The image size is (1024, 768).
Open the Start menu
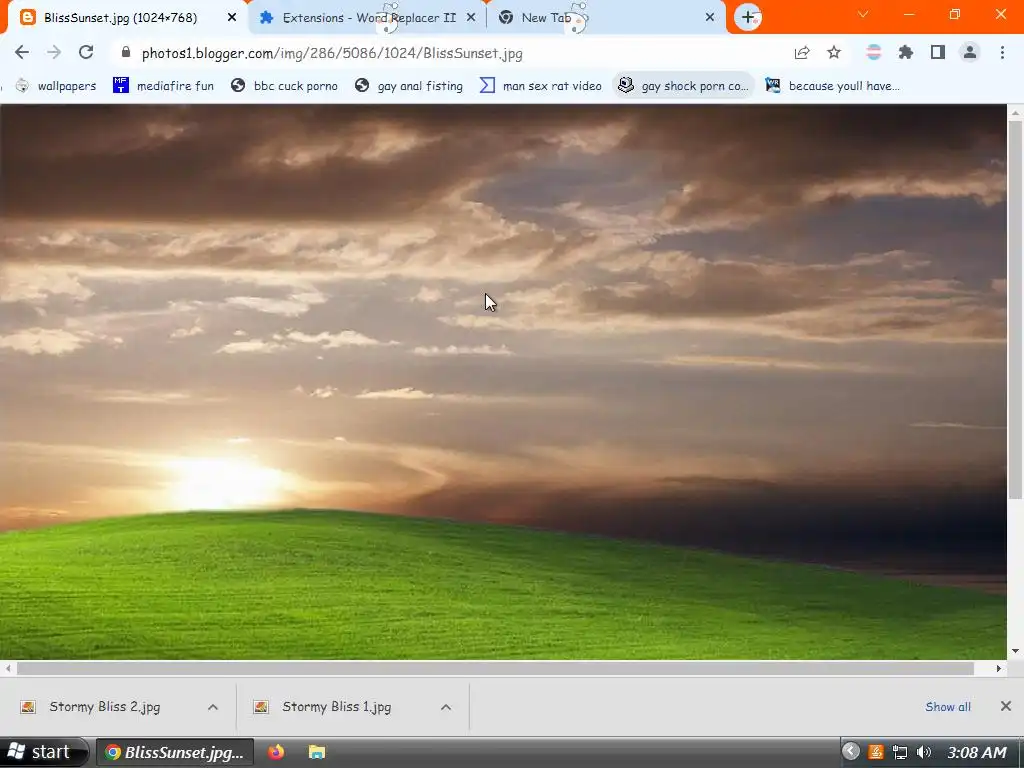[43, 752]
